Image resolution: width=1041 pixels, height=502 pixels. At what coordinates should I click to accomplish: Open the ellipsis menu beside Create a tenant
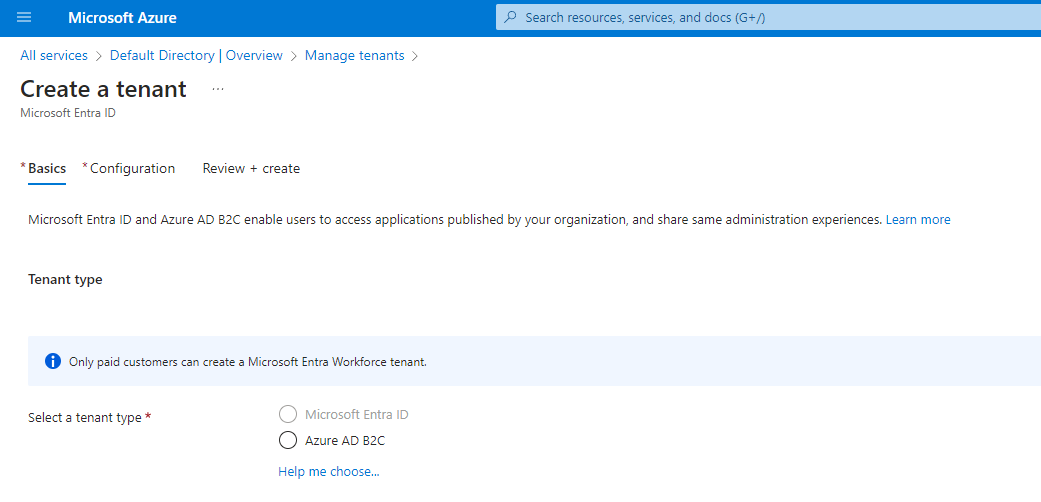(218, 89)
